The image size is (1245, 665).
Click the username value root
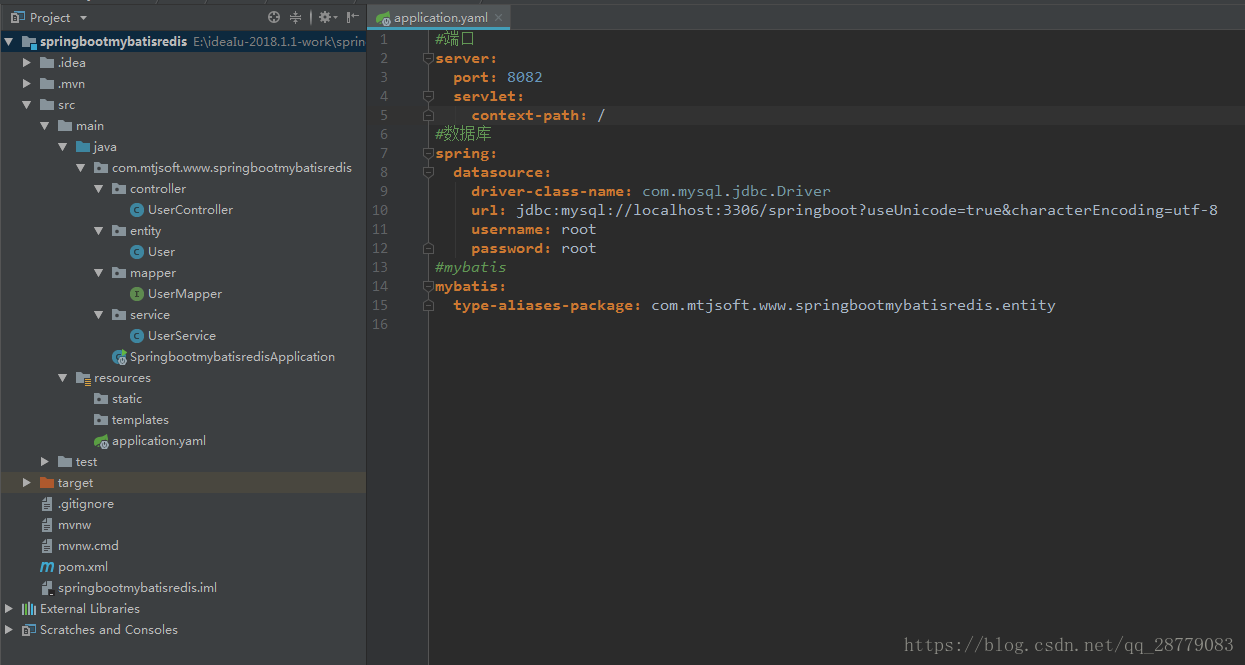pyautogui.click(x=578, y=229)
